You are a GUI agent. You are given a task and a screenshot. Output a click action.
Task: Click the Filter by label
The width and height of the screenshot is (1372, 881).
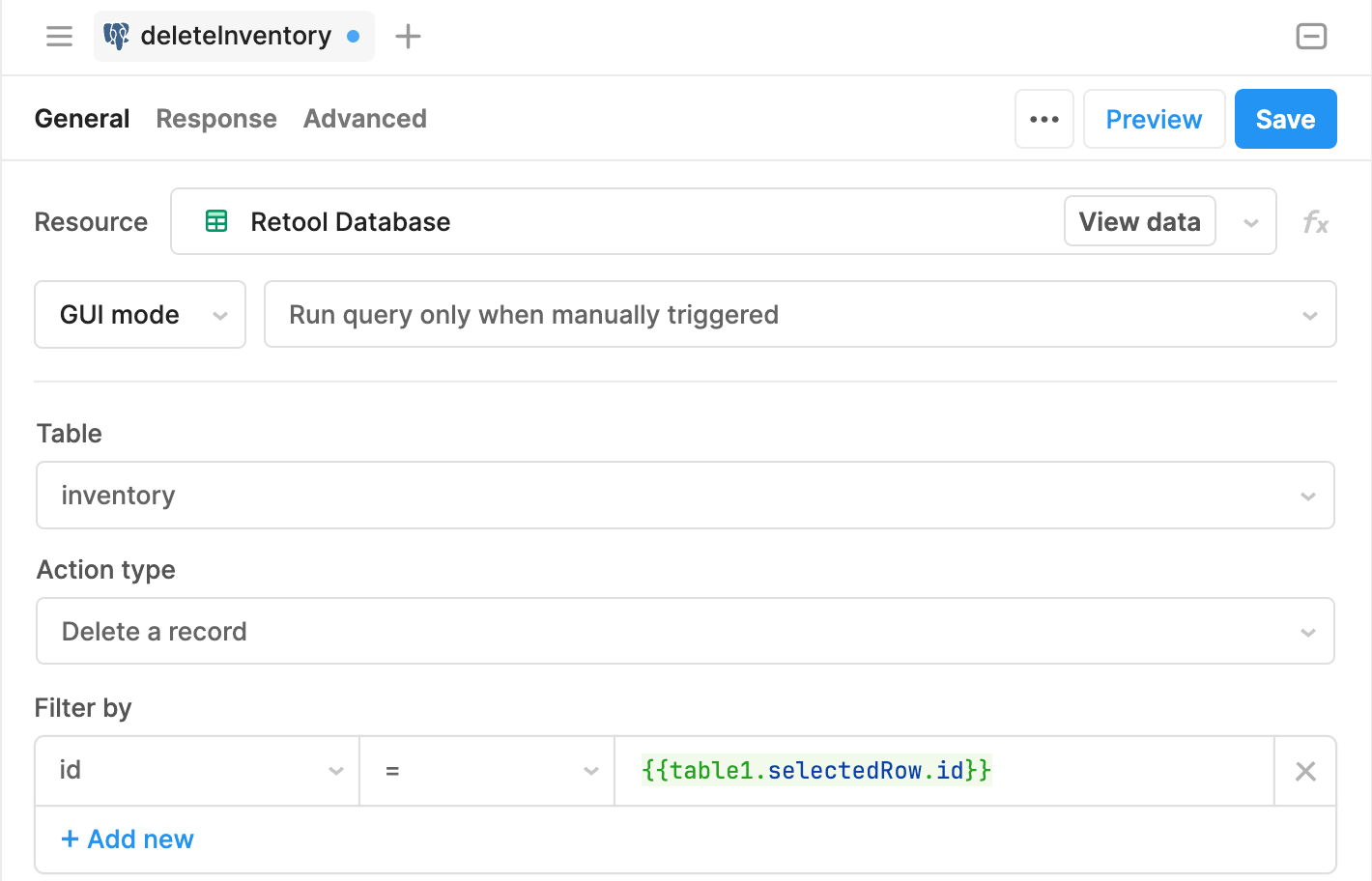pos(83,708)
